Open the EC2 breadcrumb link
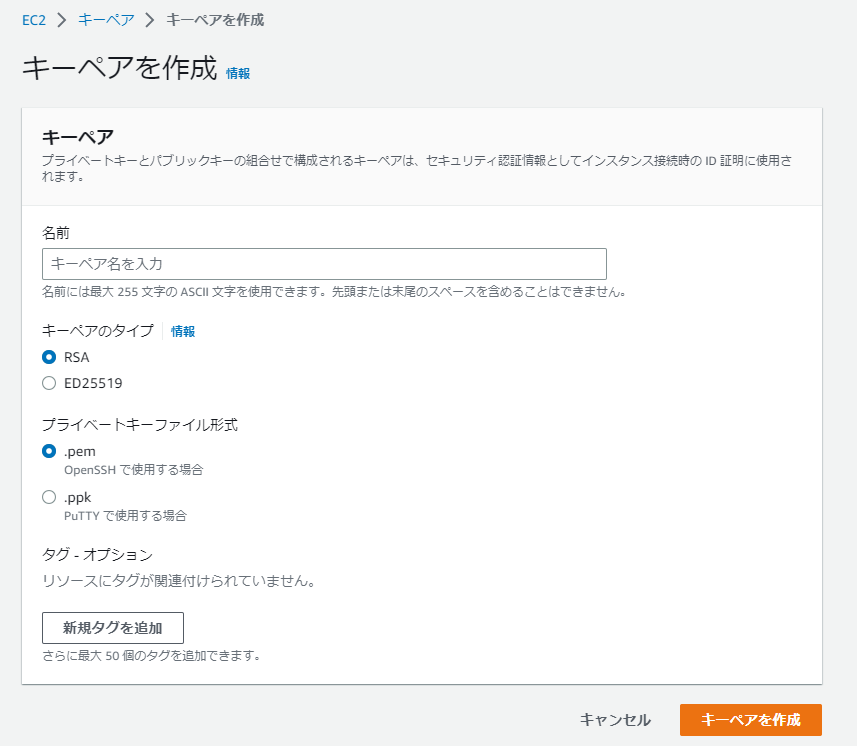 click(x=33, y=20)
